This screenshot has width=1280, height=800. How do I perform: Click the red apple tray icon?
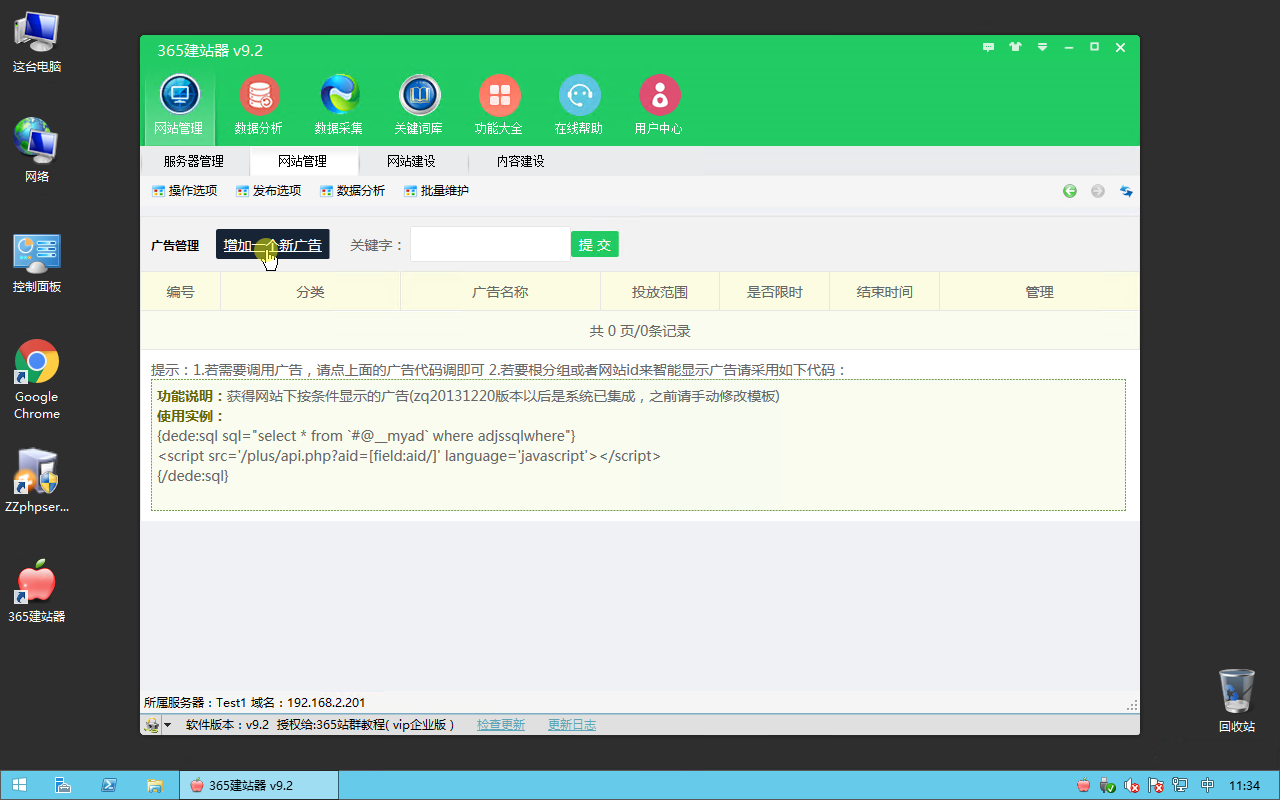coord(1084,786)
